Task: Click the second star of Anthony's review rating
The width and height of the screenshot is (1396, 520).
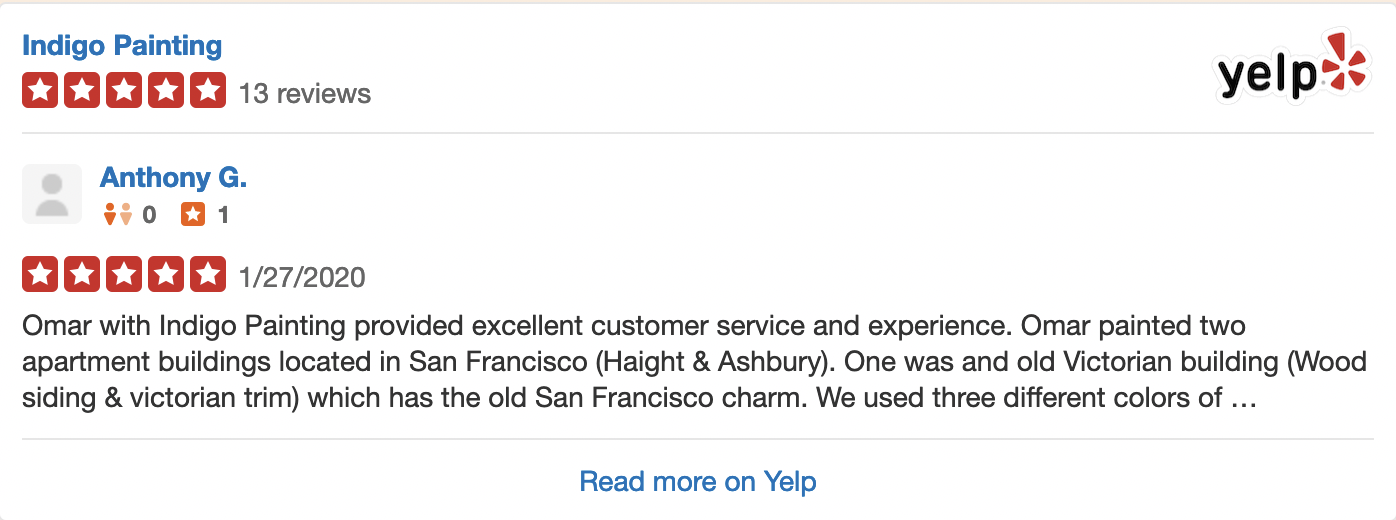Action: pos(82,274)
